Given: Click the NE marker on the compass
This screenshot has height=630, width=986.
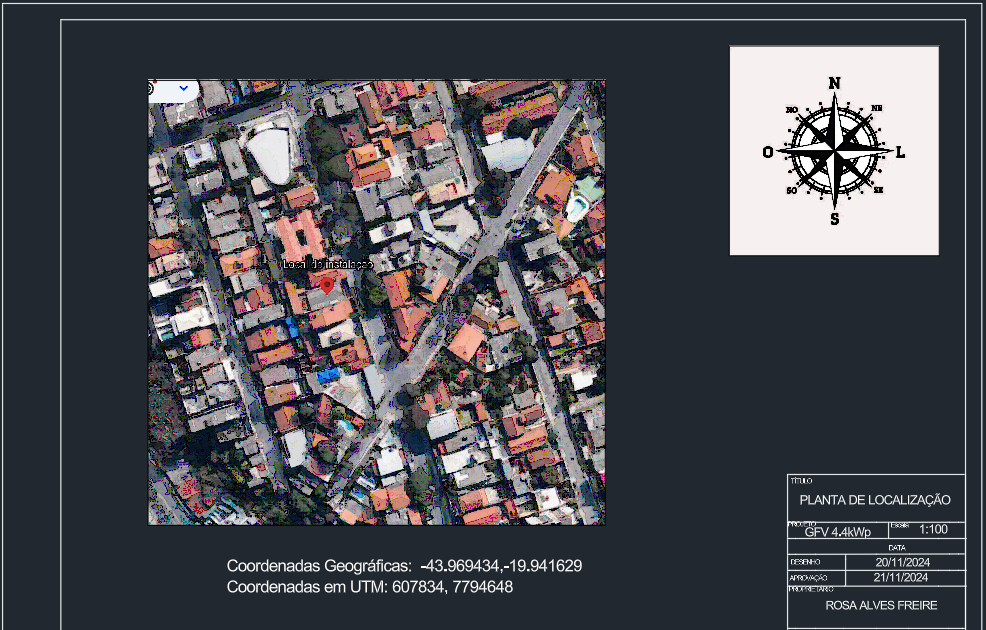Looking at the screenshot, I should click(x=877, y=108).
